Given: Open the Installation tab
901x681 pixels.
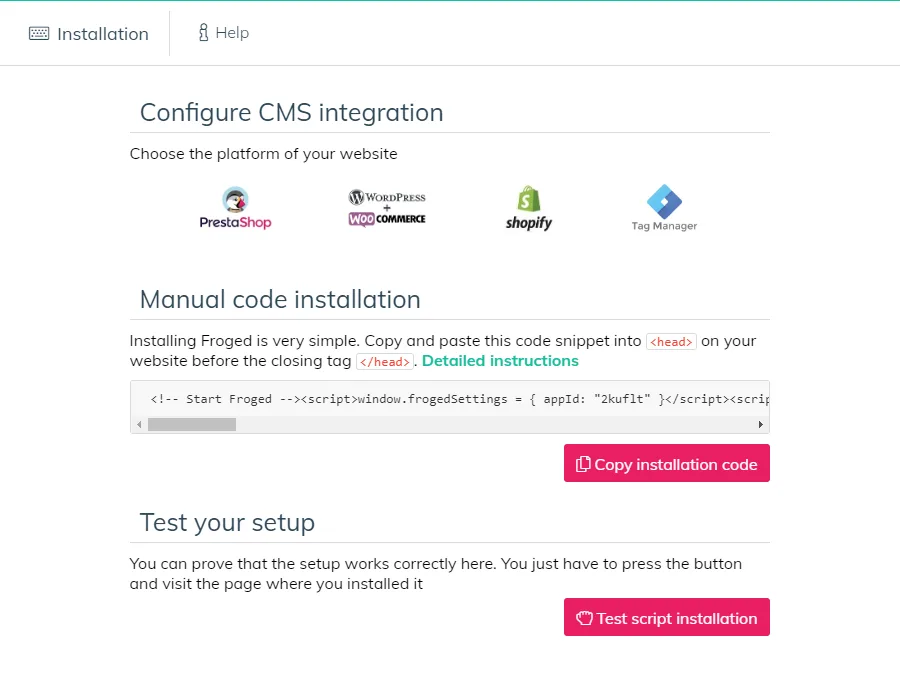Looking at the screenshot, I should 89,33.
